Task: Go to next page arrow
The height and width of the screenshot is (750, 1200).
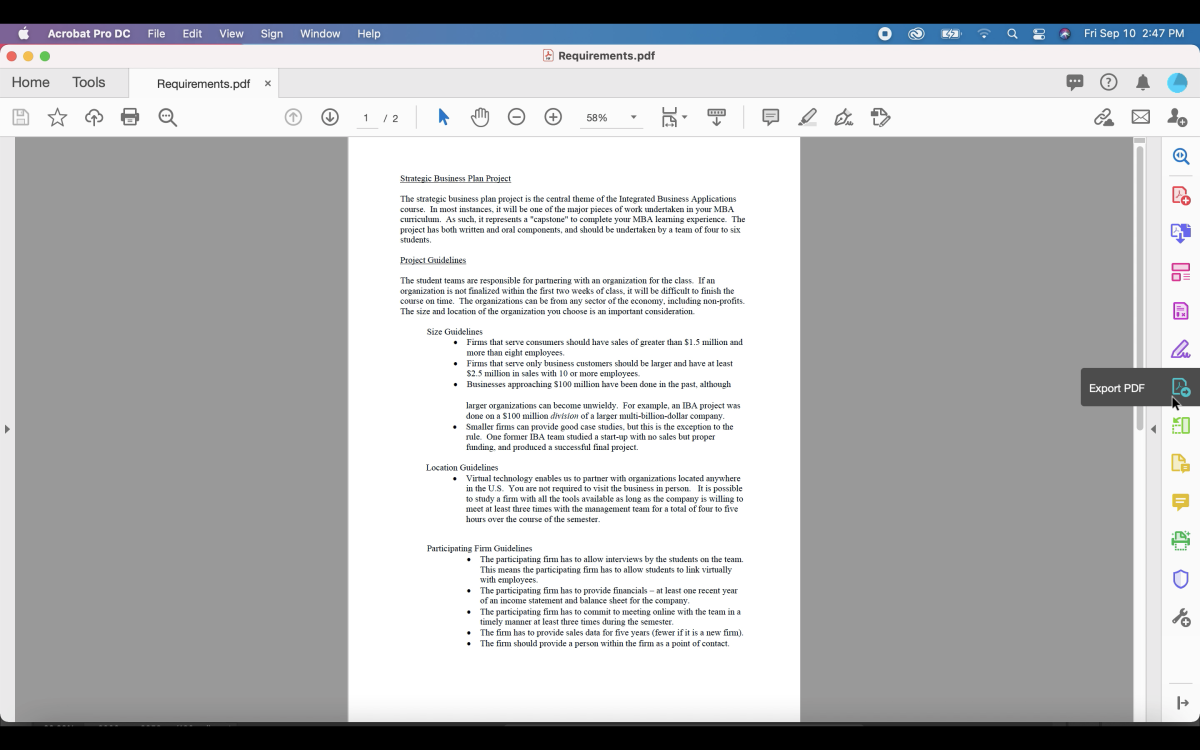Action: click(x=330, y=118)
